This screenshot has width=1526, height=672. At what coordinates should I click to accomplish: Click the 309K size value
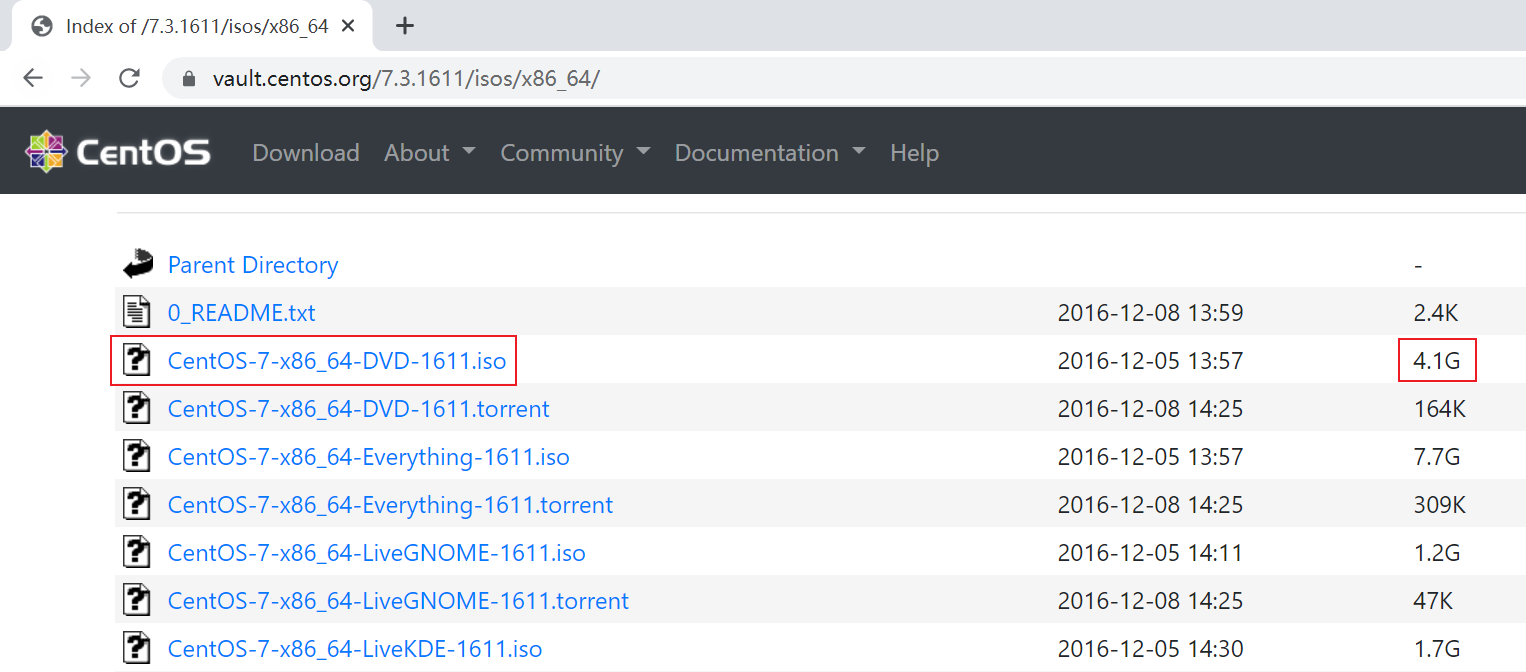1440,505
